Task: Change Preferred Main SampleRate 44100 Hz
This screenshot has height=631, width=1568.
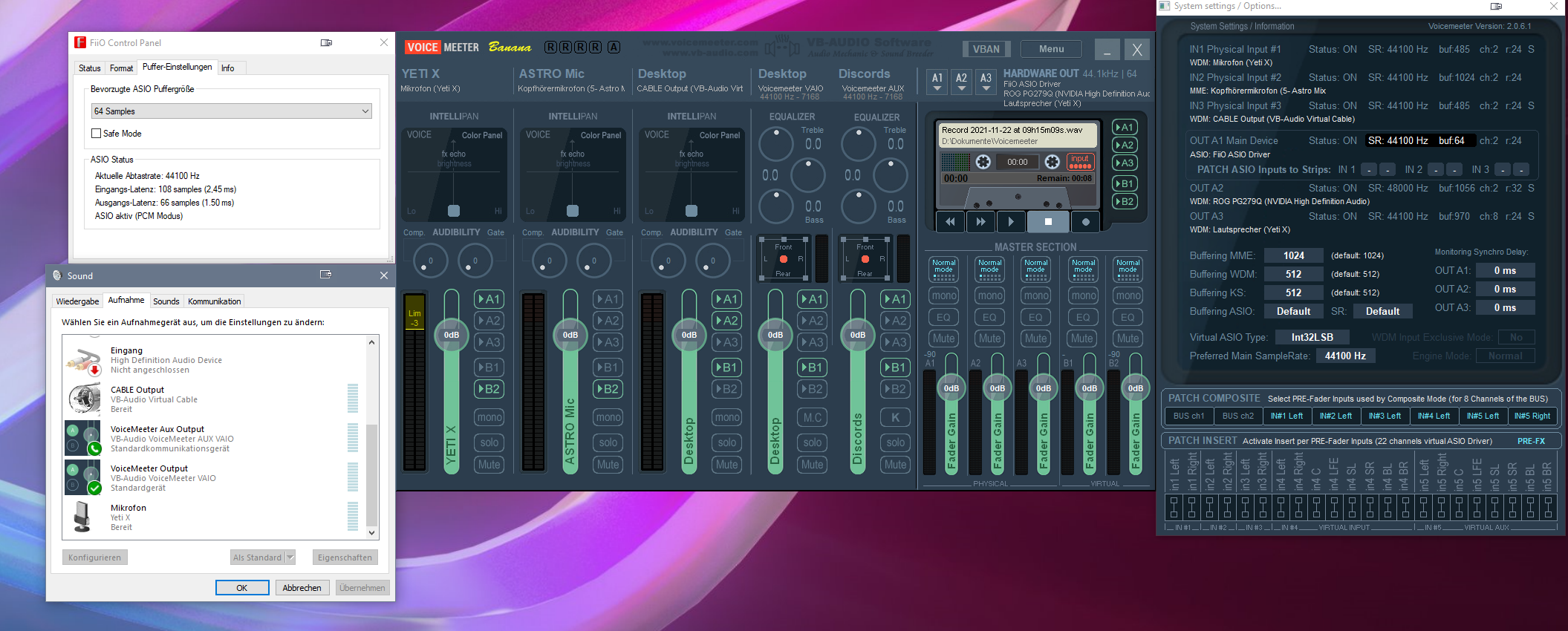Action: pyautogui.click(x=1345, y=356)
